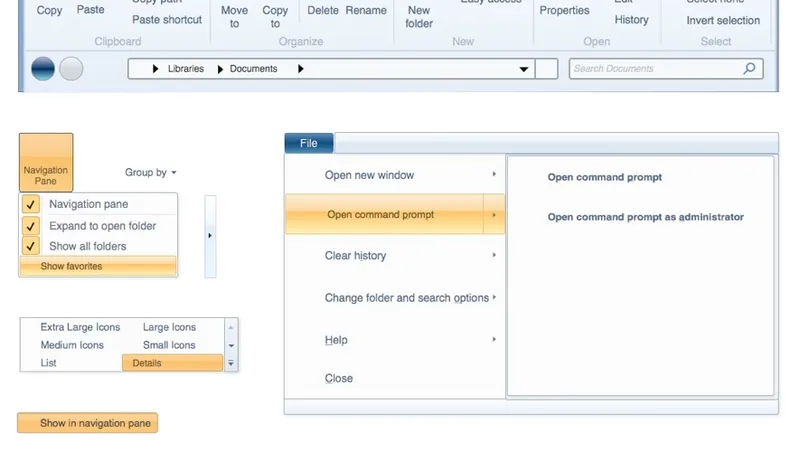Toggle the Show all folders checkbox
The height and width of the screenshot is (450, 800).
tap(31, 246)
